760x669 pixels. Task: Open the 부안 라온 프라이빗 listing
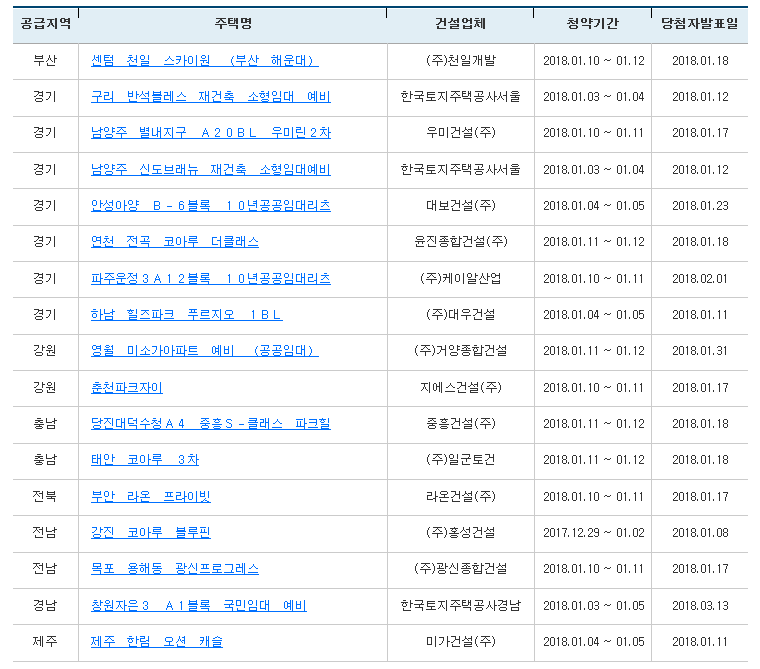point(150,497)
